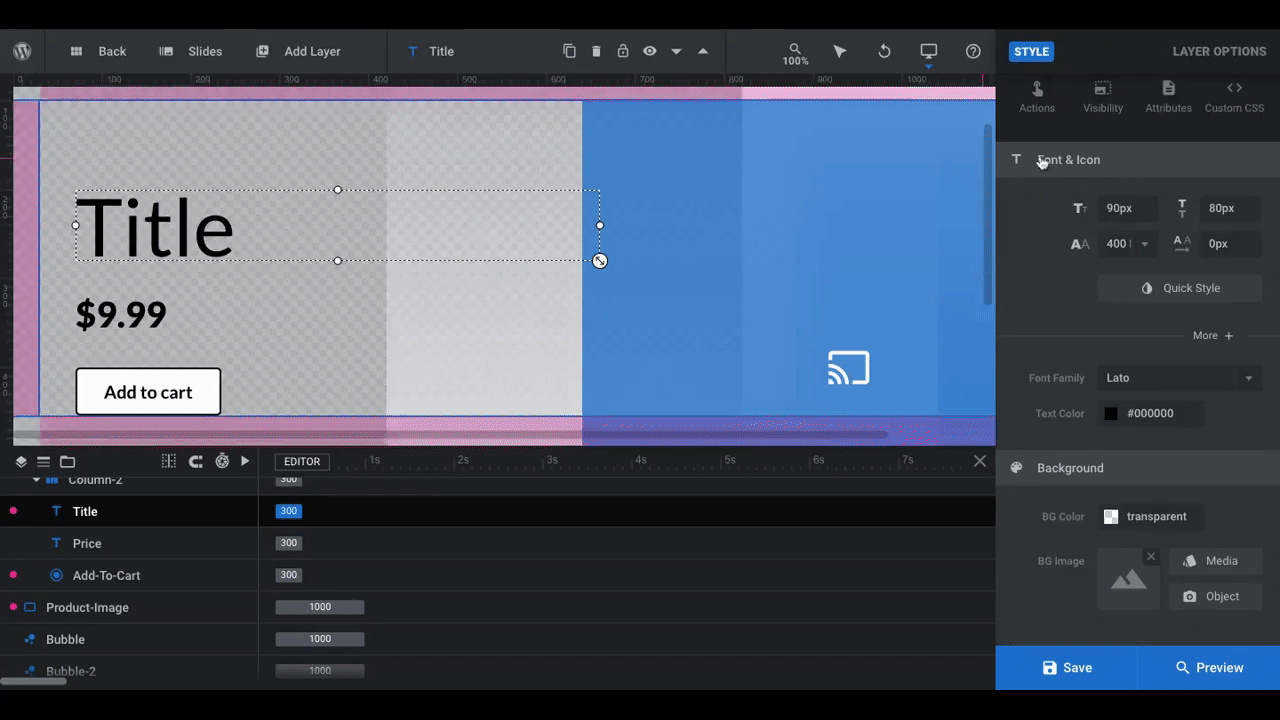Select the $9.99 price text on canvas
1280x720 pixels.
tap(121, 314)
